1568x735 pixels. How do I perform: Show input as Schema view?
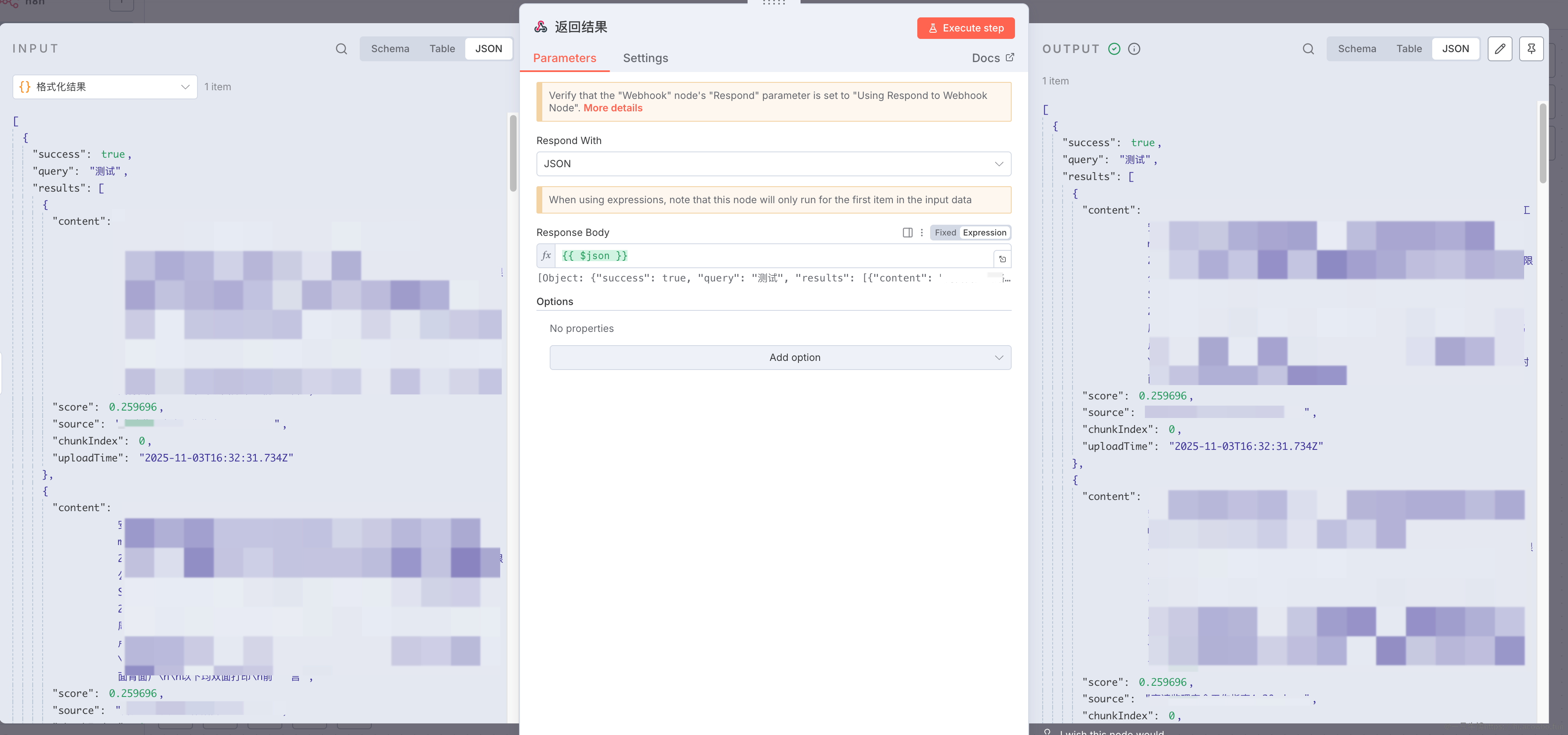coord(390,49)
